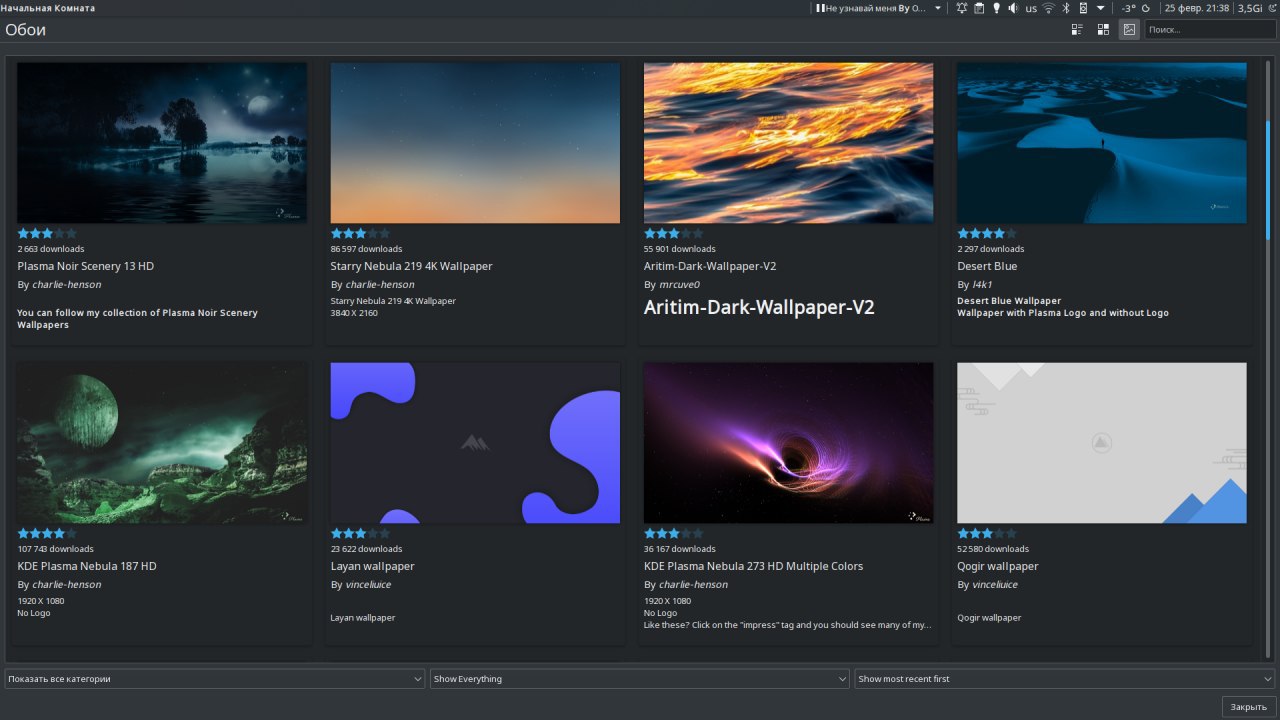Image resolution: width=1280 pixels, height=720 pixels.
Task: Switch to the tiles grid view mode
Action: coord(1103,30)
